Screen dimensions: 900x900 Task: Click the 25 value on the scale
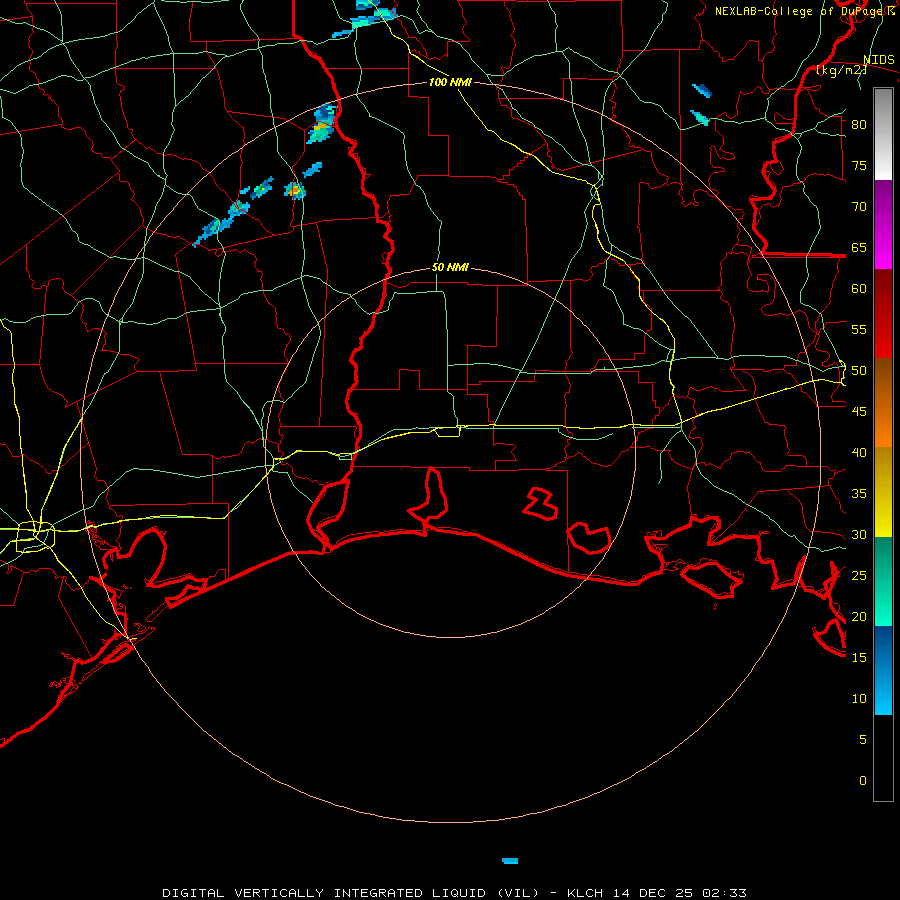[x=859, y=576]
